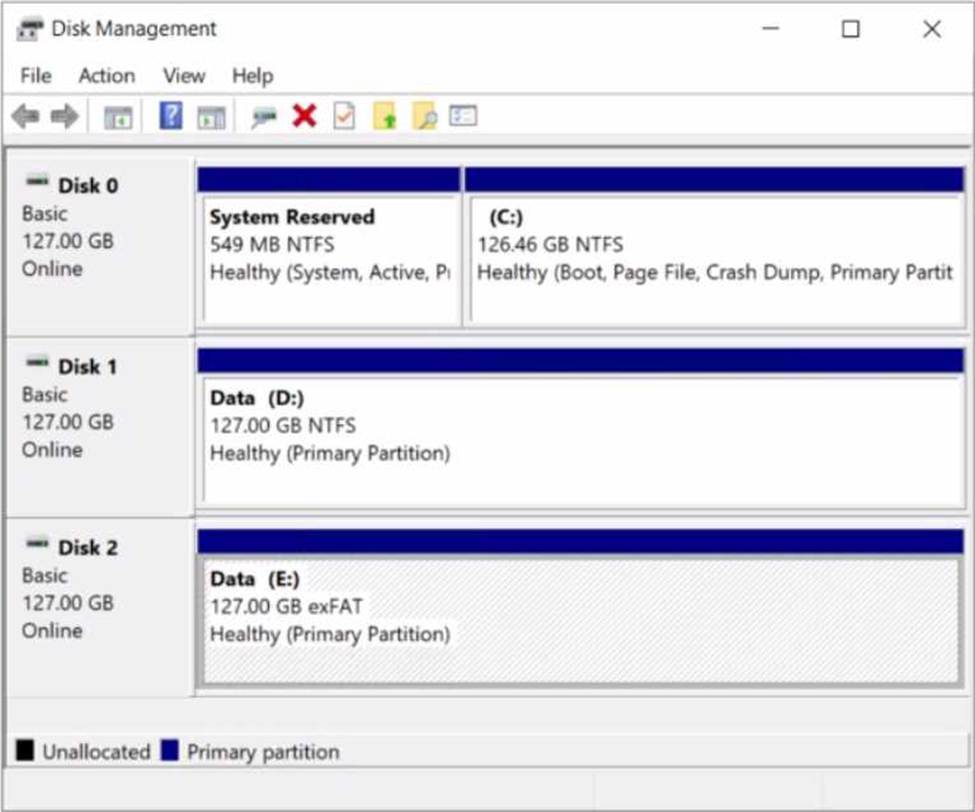The width and height of the screenshot is (975, 812).
Task: Click the settings list icon in toolbar
Action: (x=463, y=116)
